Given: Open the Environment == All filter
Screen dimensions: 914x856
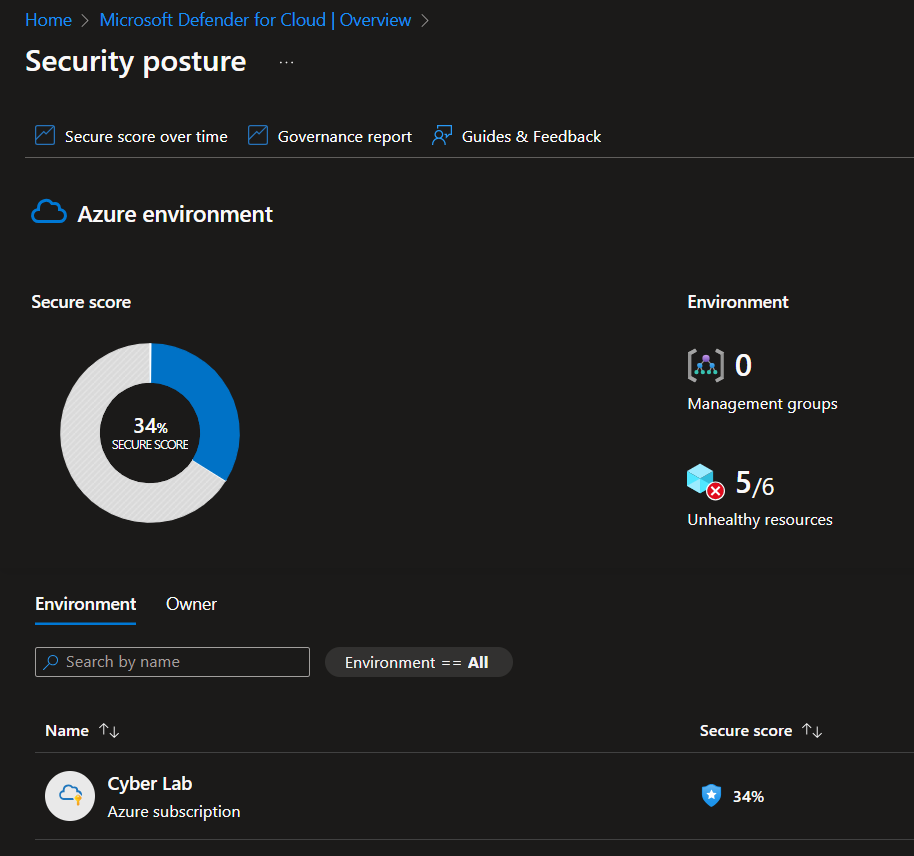Looking at the screenshot, I should pyautogui.click(x=419, y=662).
